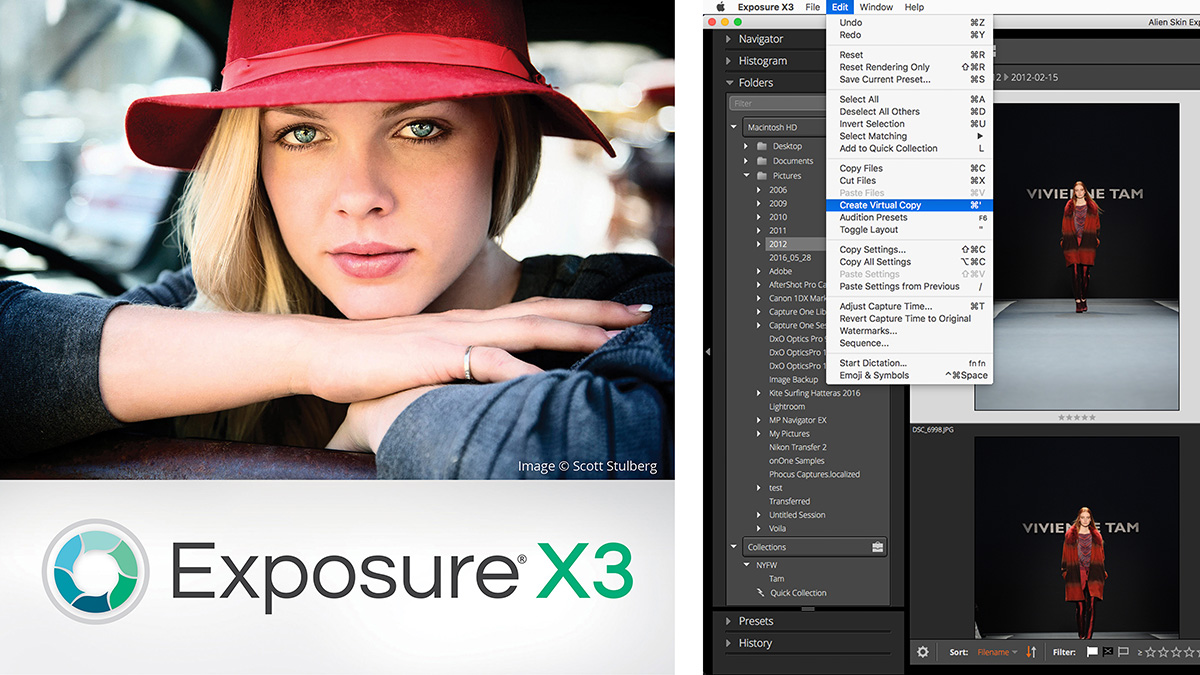Viewport: 1200px width, 675px height.
Task: Open the Window menu
Action: click(876, 7)
